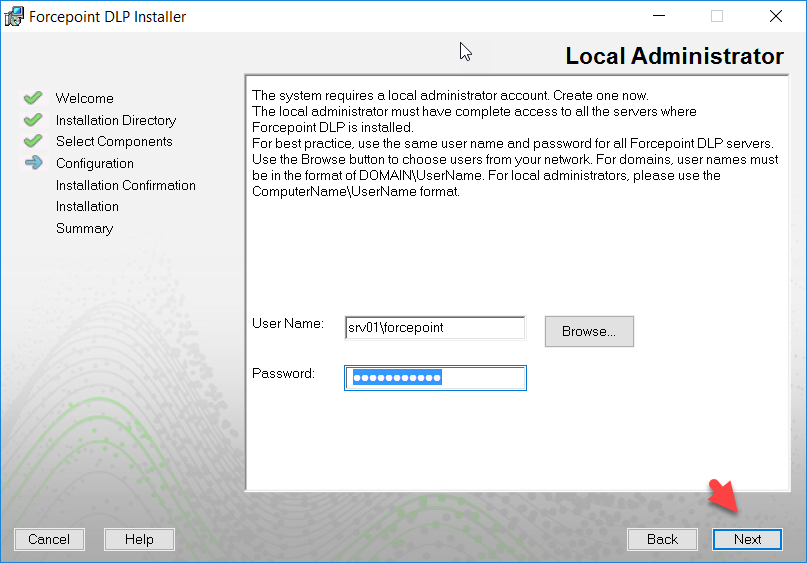Click the checkmark beside Select Components

tap(33, 141)
